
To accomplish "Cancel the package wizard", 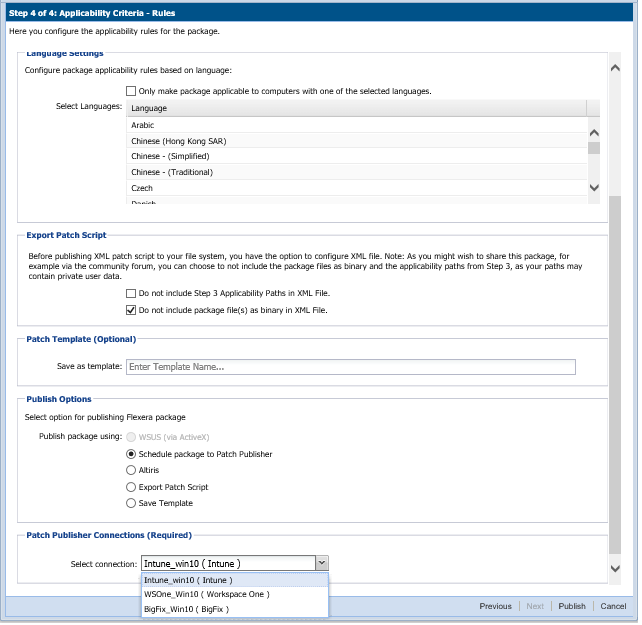I will [613, 606].
